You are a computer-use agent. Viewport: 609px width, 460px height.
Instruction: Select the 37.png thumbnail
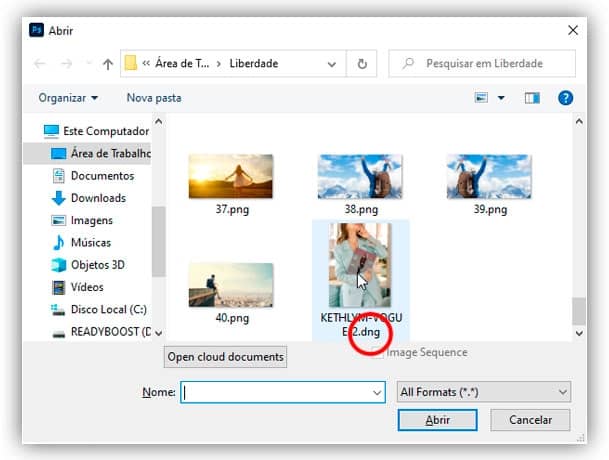click(231, 176)
